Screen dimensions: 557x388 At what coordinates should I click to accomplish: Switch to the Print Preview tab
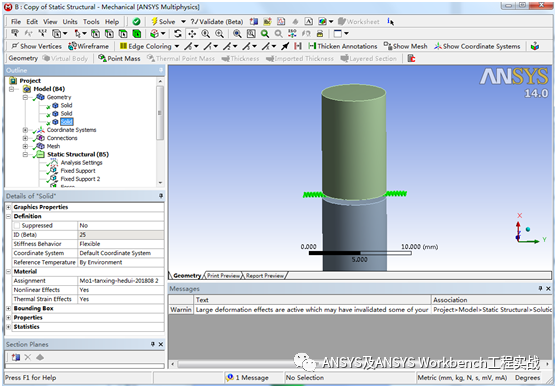coord(223,276)
